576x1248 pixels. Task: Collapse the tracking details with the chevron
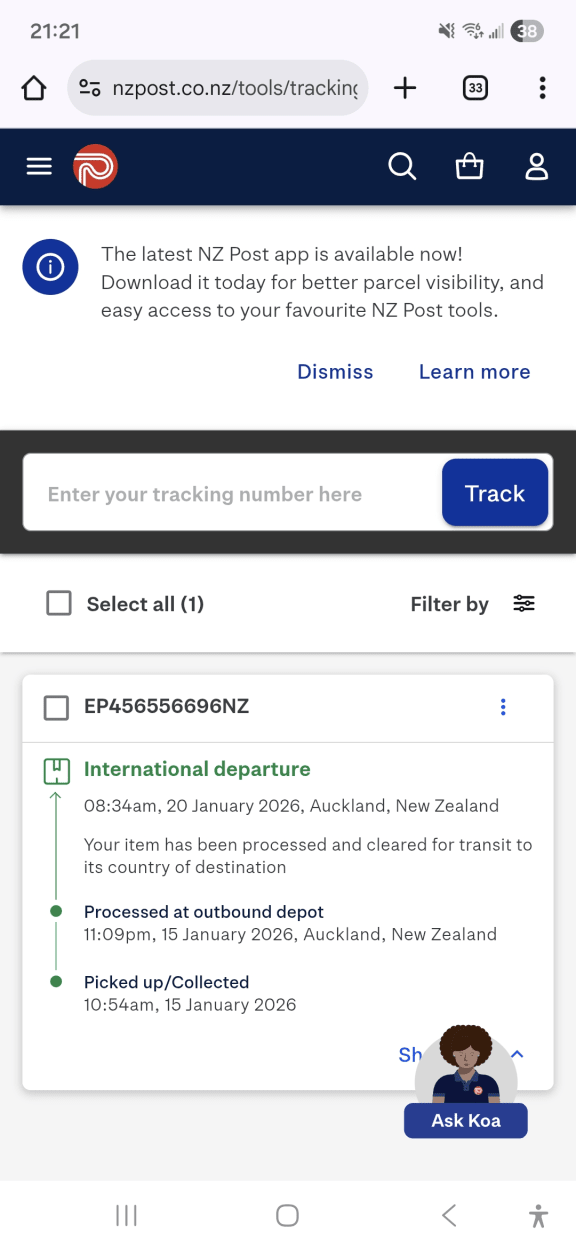click(x=517, y=1054)
